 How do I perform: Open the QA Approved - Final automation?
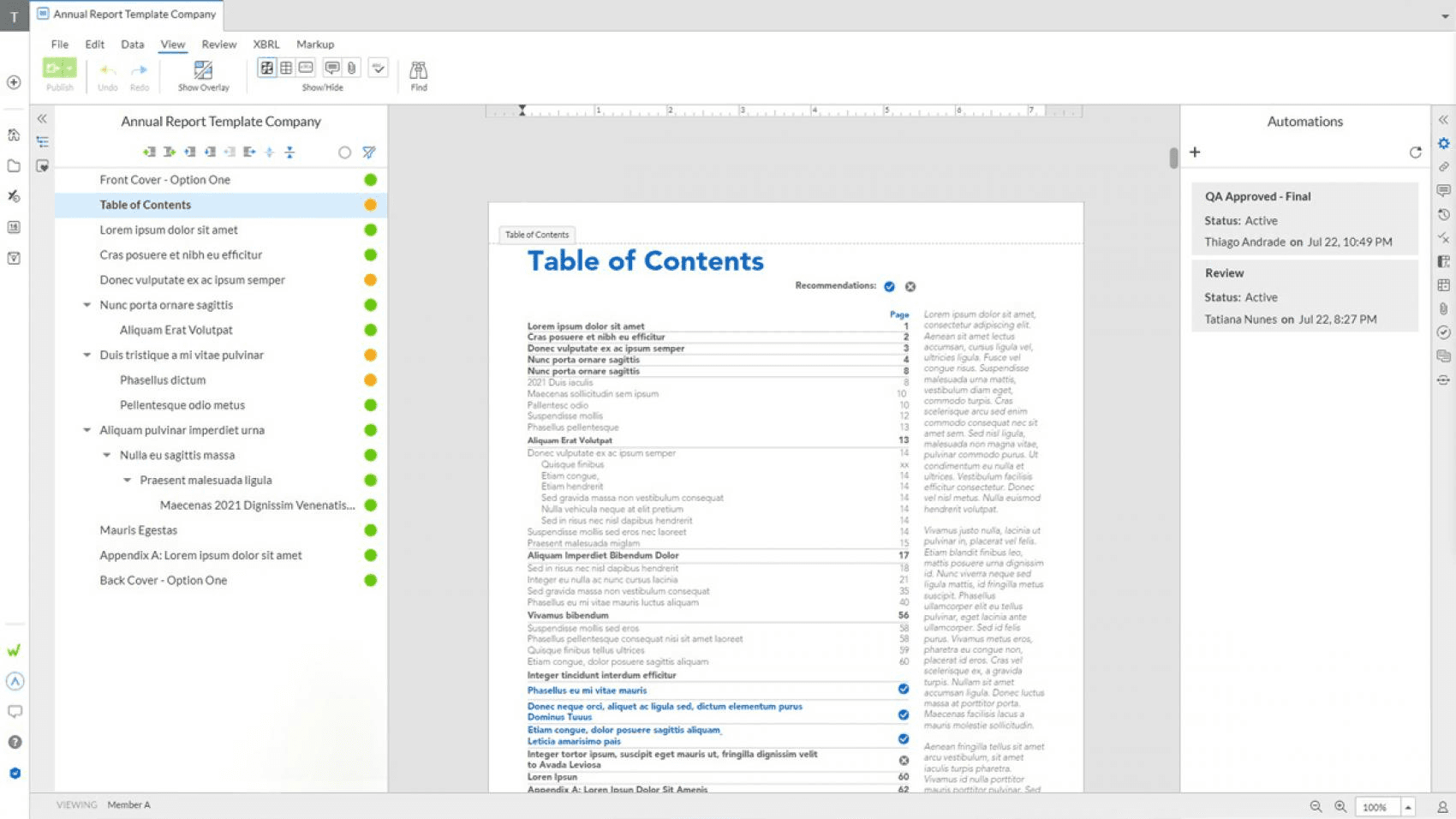(1304, 218)
